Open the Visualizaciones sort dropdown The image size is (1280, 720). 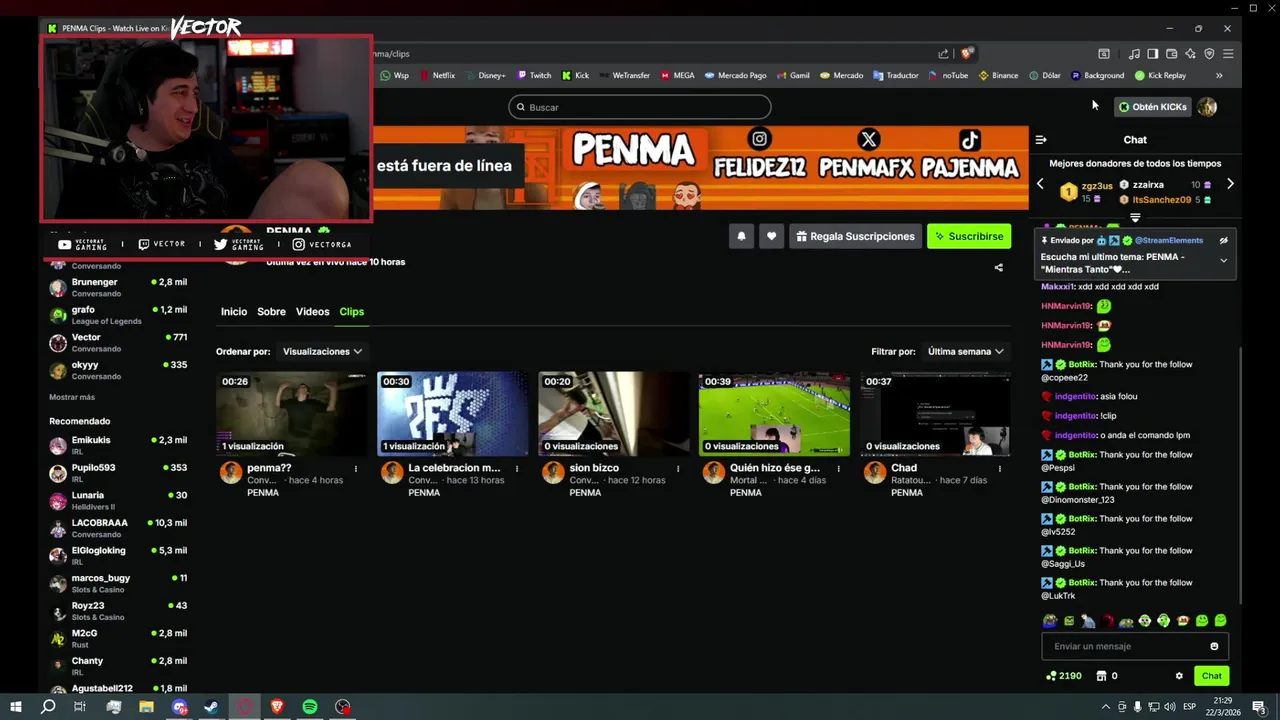(x=322, y=351)
